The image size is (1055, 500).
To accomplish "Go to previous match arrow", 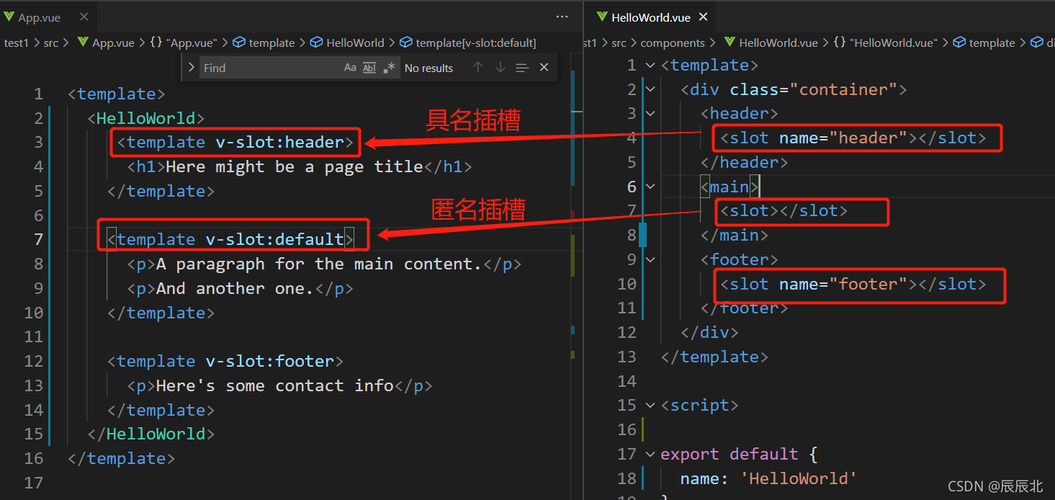I will [478, 67].
